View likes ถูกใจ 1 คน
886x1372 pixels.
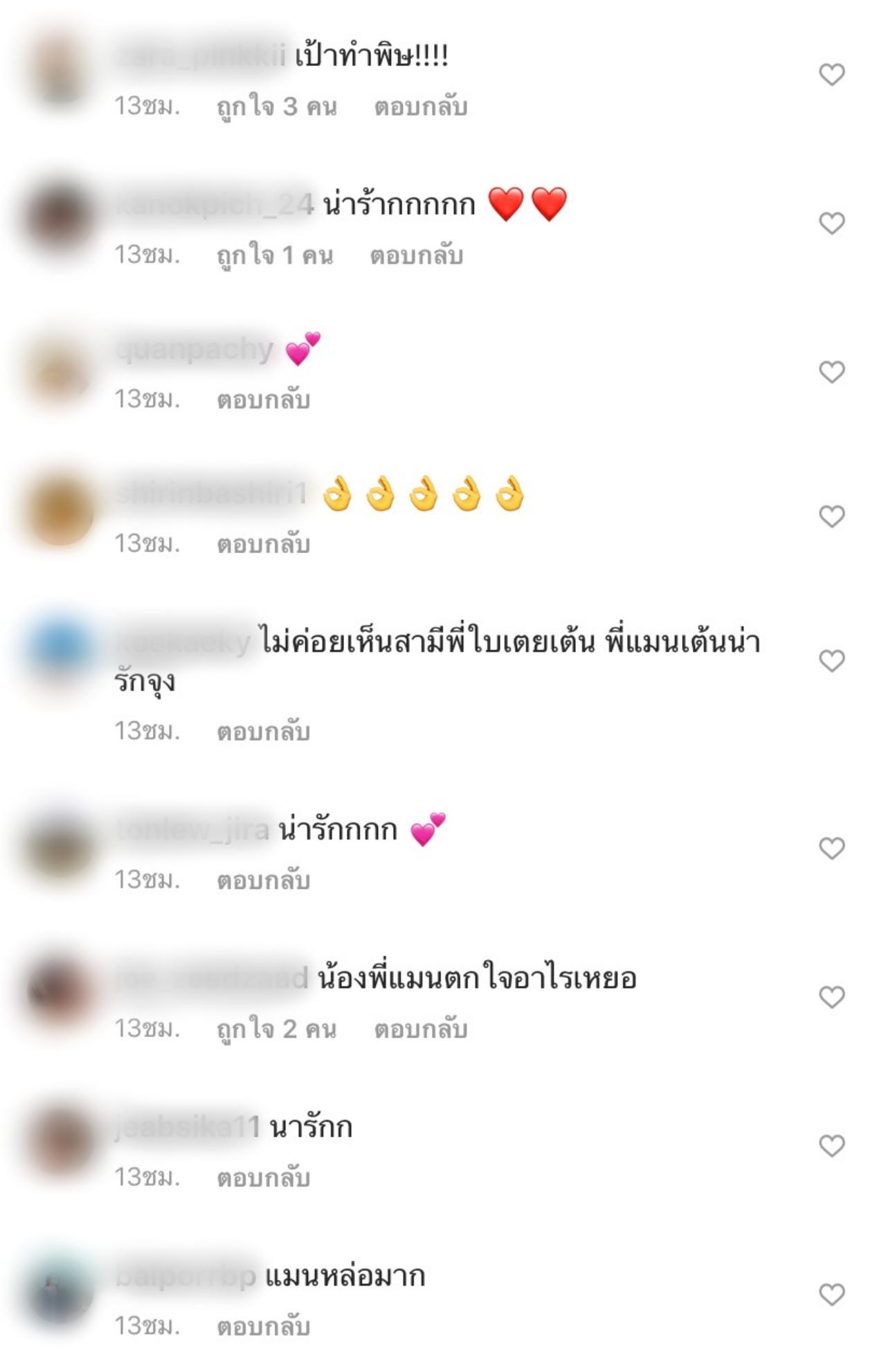[x=275, y=255]
